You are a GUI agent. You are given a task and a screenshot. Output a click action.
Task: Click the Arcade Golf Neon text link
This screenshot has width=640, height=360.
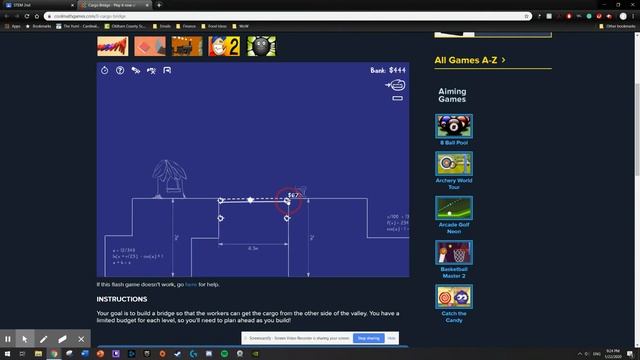pos(454,228)
